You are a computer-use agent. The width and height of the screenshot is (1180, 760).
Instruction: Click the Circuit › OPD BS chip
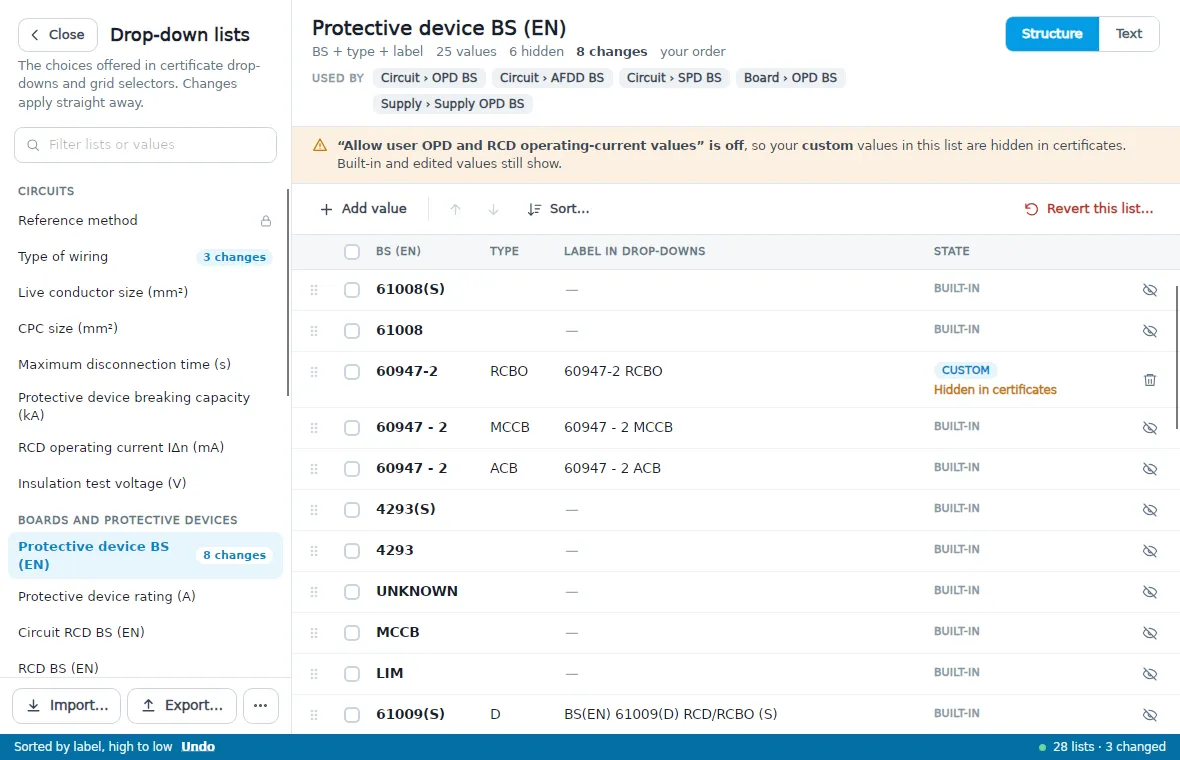coord(428,78)
